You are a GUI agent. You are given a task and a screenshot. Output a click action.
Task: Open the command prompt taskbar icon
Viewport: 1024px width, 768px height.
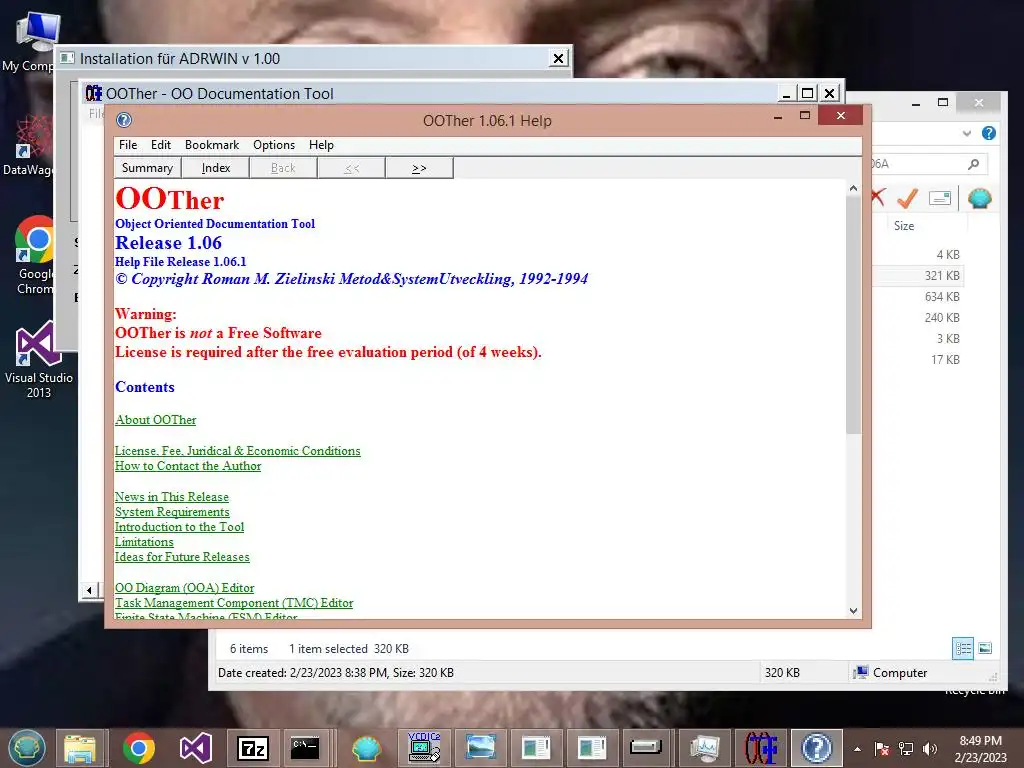click(x=305, y=748)
